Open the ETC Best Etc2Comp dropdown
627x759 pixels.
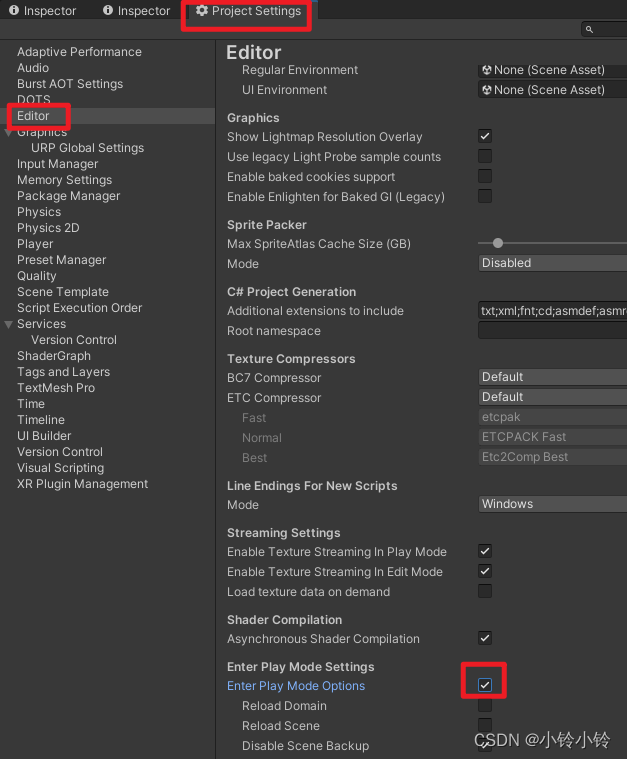pos(552,456)
